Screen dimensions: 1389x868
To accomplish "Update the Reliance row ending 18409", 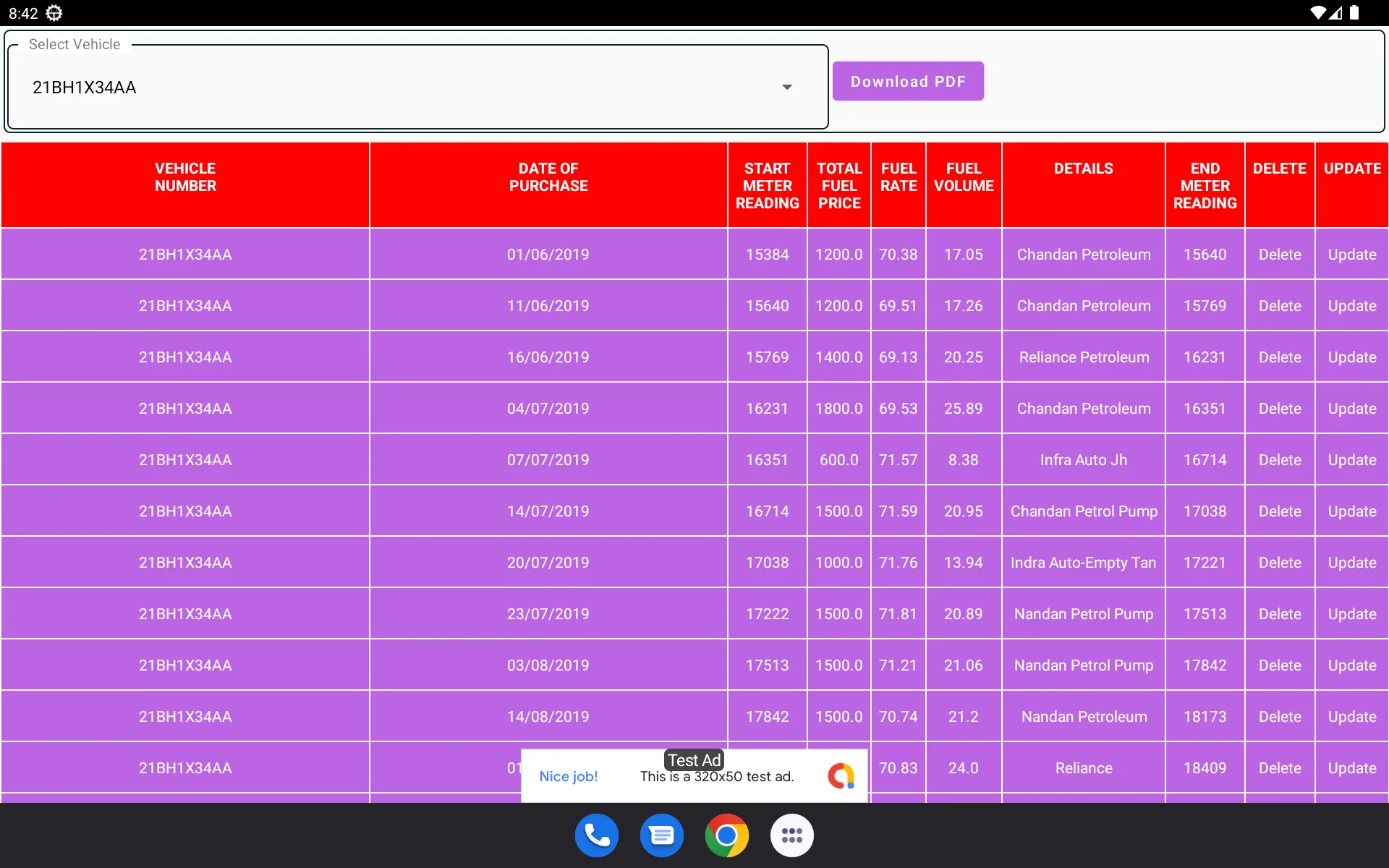I will (x=1351, y=768).
